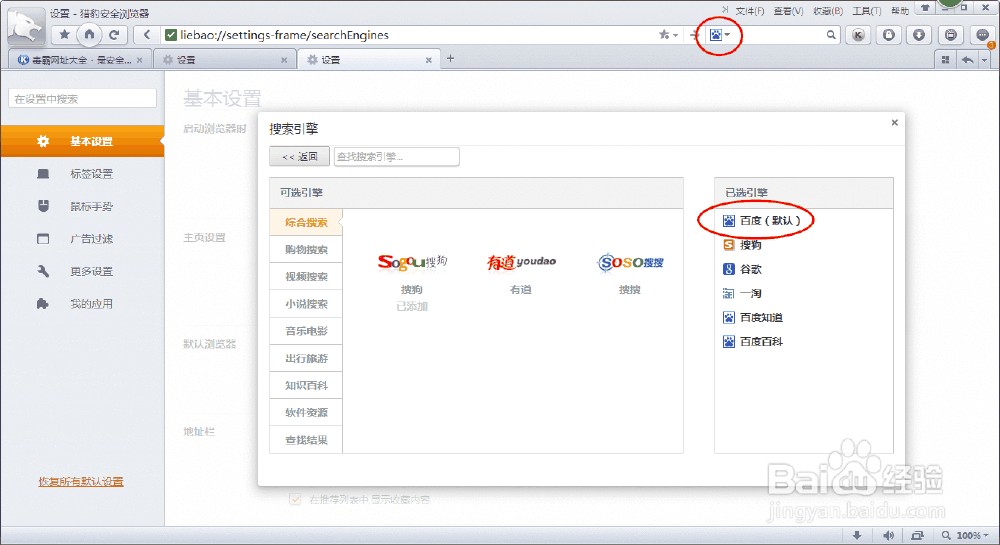Select the 小说搜索 category
1000x545 pixels.
tap(306, 304)
